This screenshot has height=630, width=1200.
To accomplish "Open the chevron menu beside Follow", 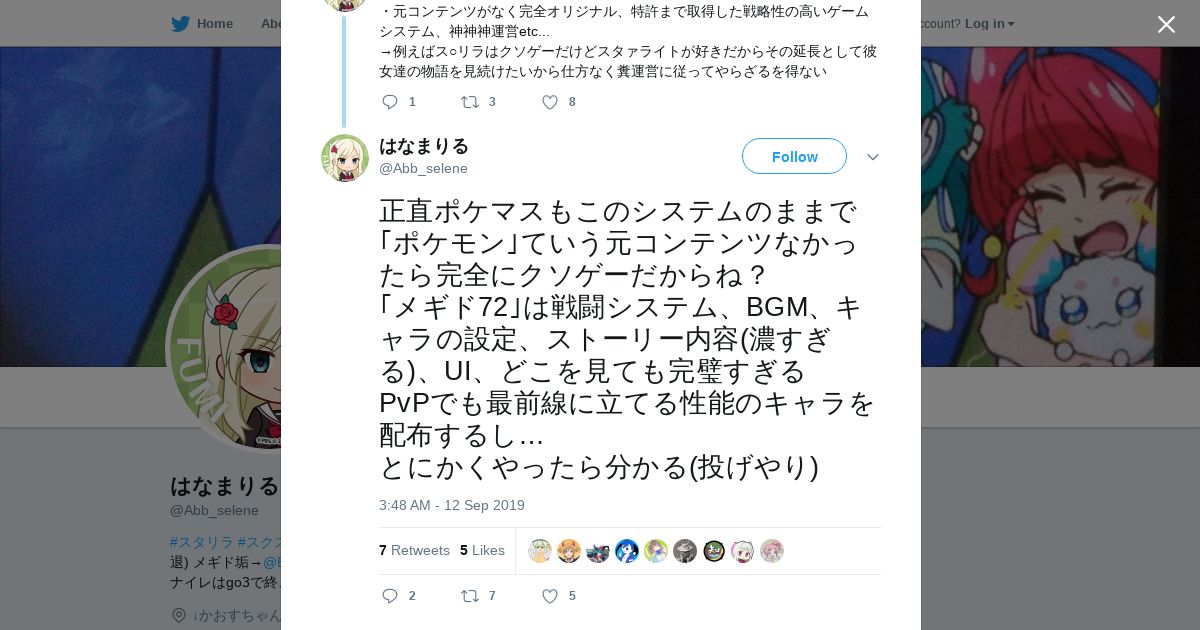I will (x=872, y=157).
